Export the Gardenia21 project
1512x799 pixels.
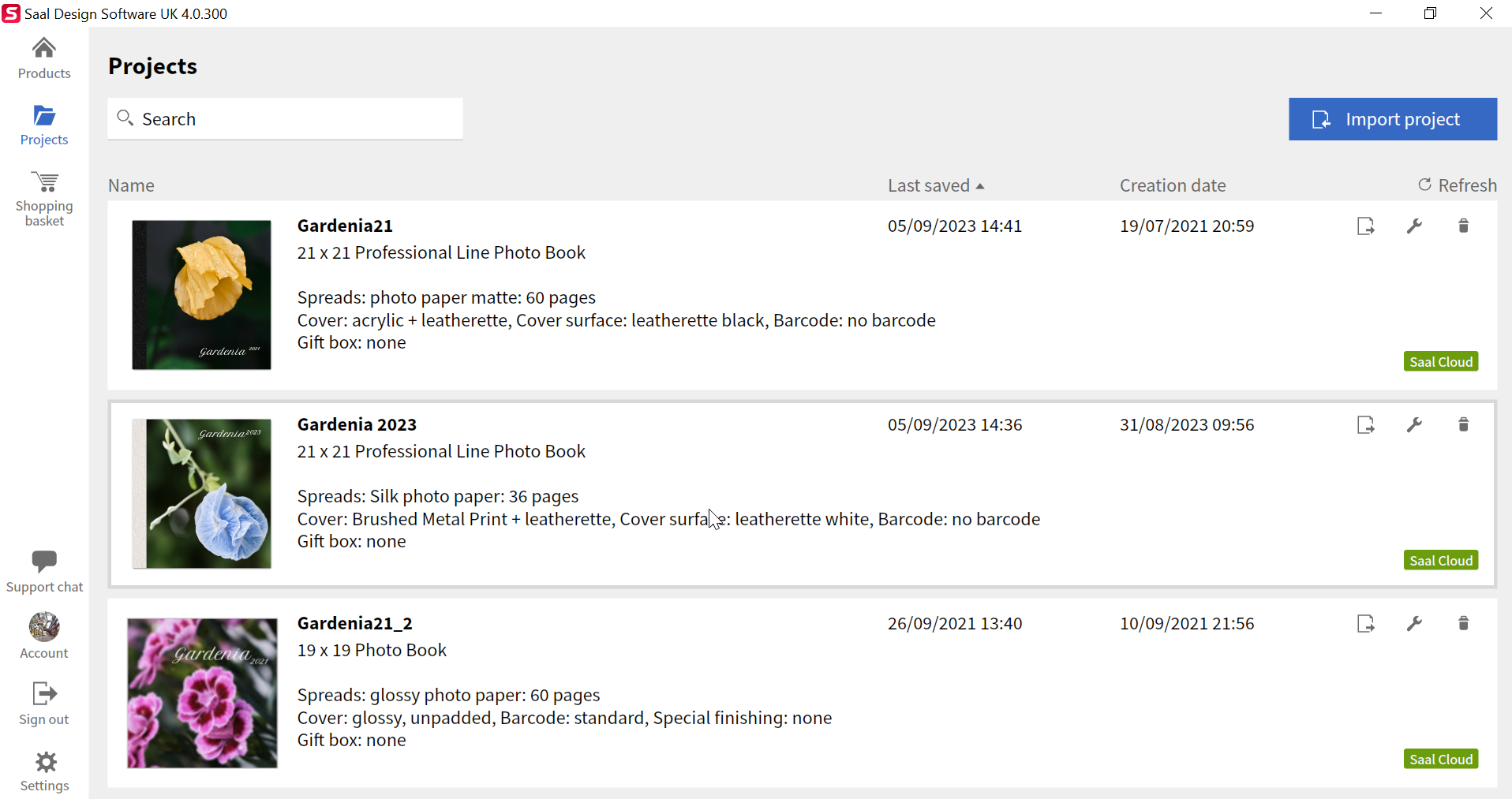[1365, 226]
